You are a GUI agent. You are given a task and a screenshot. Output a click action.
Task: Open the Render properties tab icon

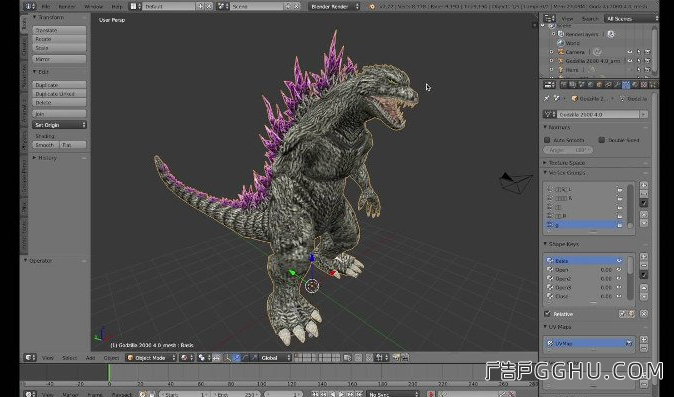tap(564, 85)
